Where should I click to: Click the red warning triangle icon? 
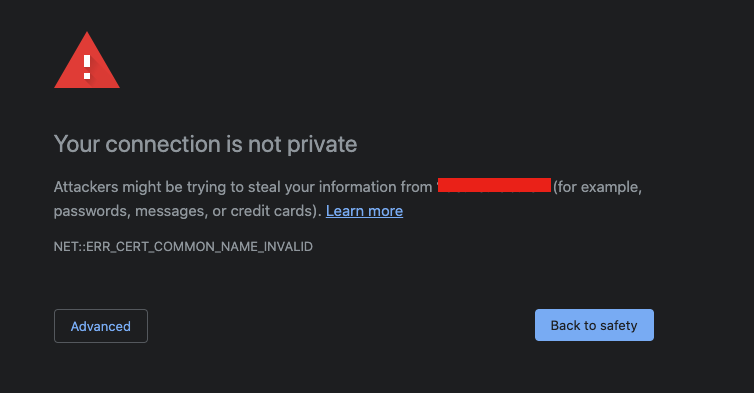(87, 61)
